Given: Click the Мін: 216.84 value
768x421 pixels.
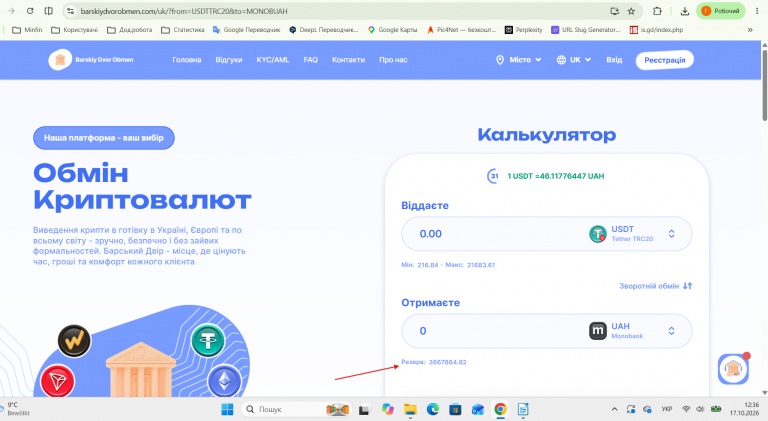Looking at the screenshot, I should pos(420,265).
